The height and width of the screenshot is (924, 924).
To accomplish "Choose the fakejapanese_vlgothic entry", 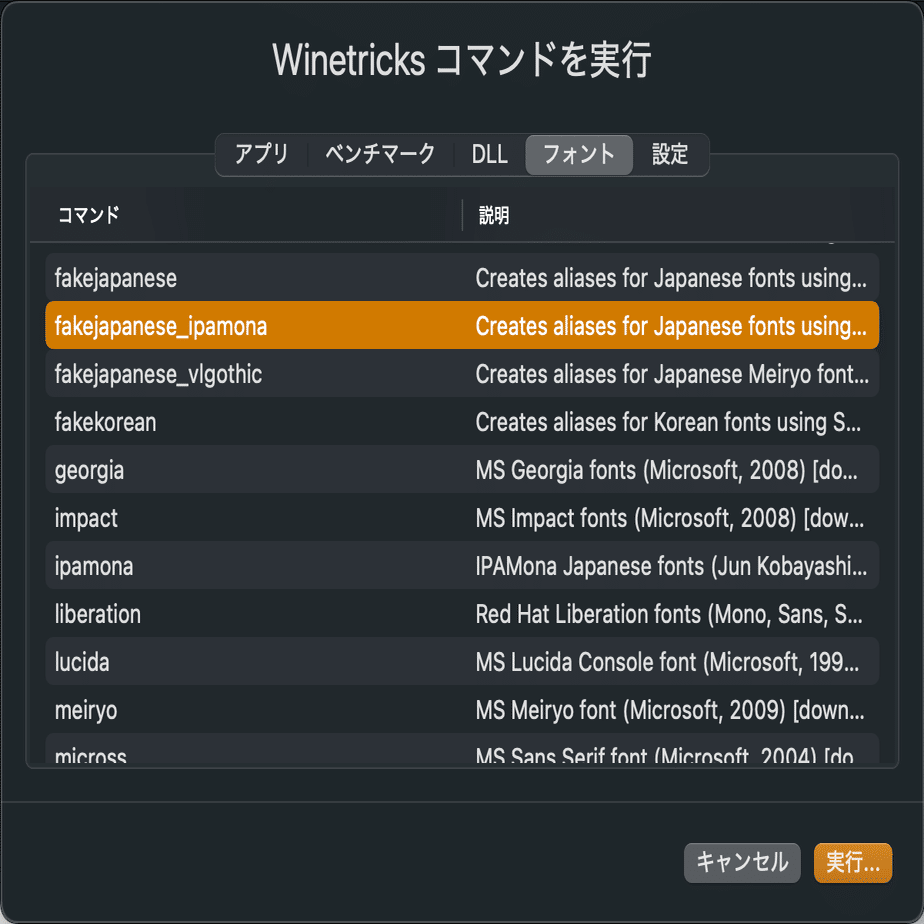I will [462, 374].
